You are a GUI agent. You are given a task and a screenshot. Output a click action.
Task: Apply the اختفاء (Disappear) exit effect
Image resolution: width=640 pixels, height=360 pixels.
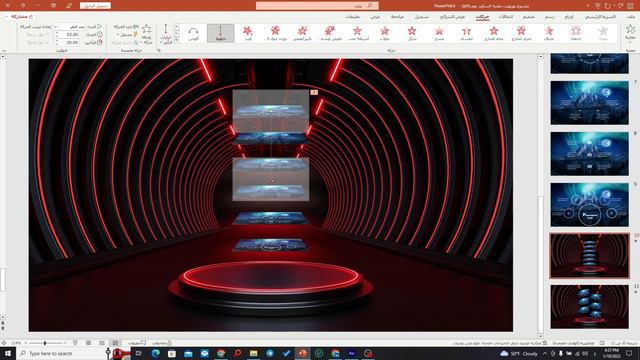coord(576,33)
